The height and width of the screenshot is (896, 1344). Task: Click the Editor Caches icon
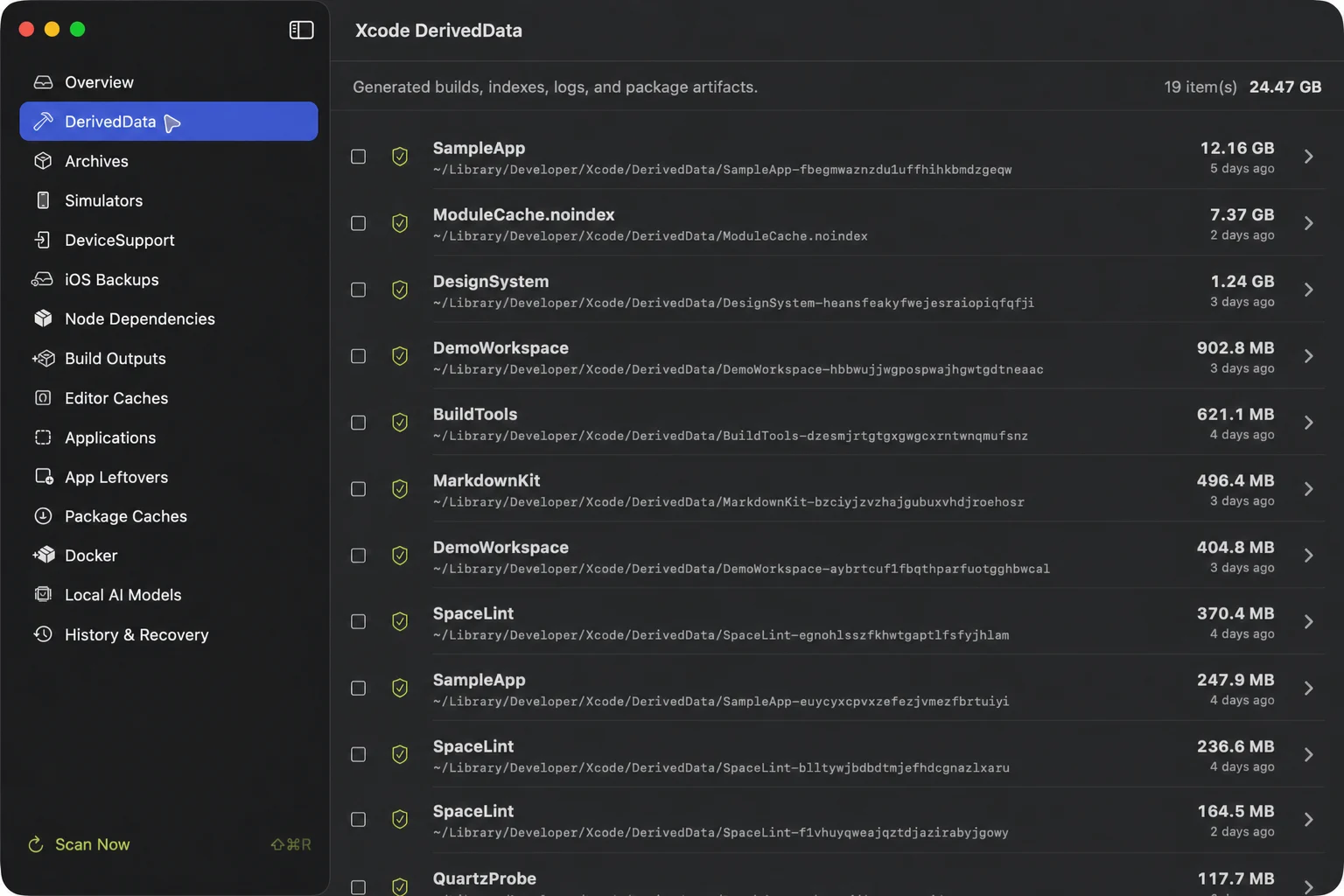tap(43, 398)
